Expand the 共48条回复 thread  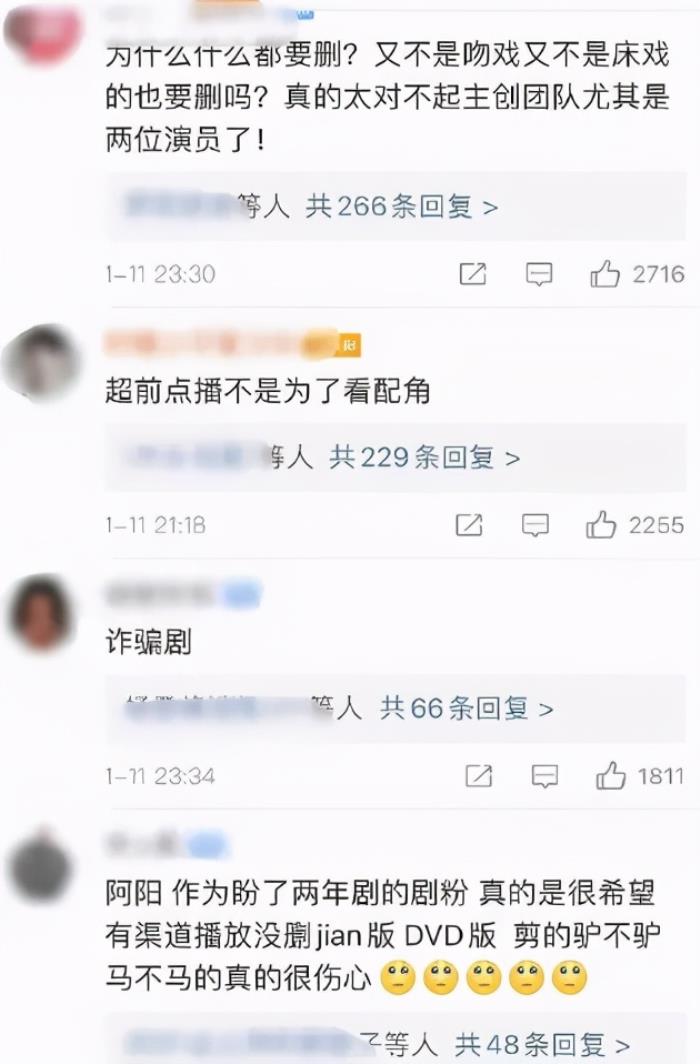542,1044
